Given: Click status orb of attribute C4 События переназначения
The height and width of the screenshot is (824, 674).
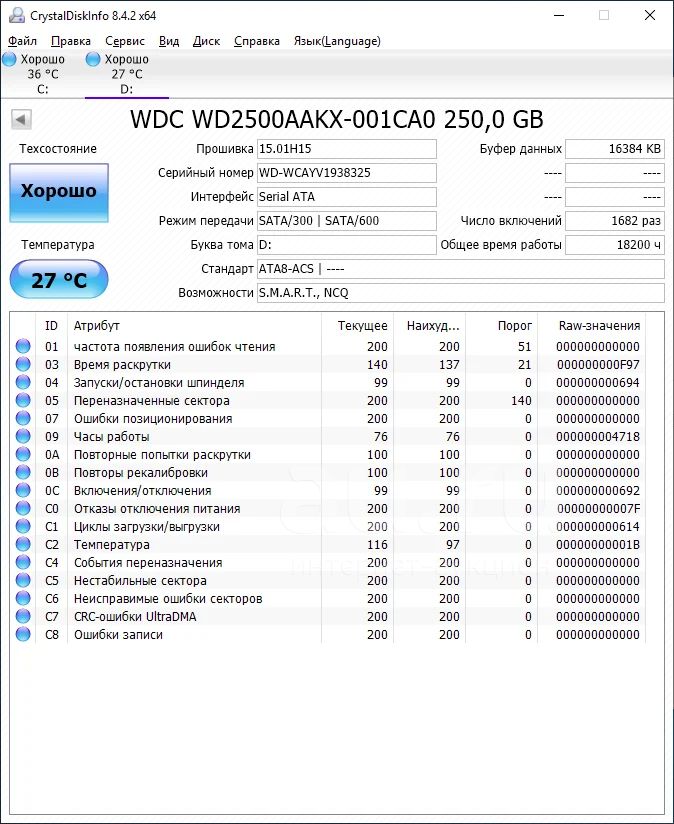Looking at the screenshot, I should tap(23, 562).
